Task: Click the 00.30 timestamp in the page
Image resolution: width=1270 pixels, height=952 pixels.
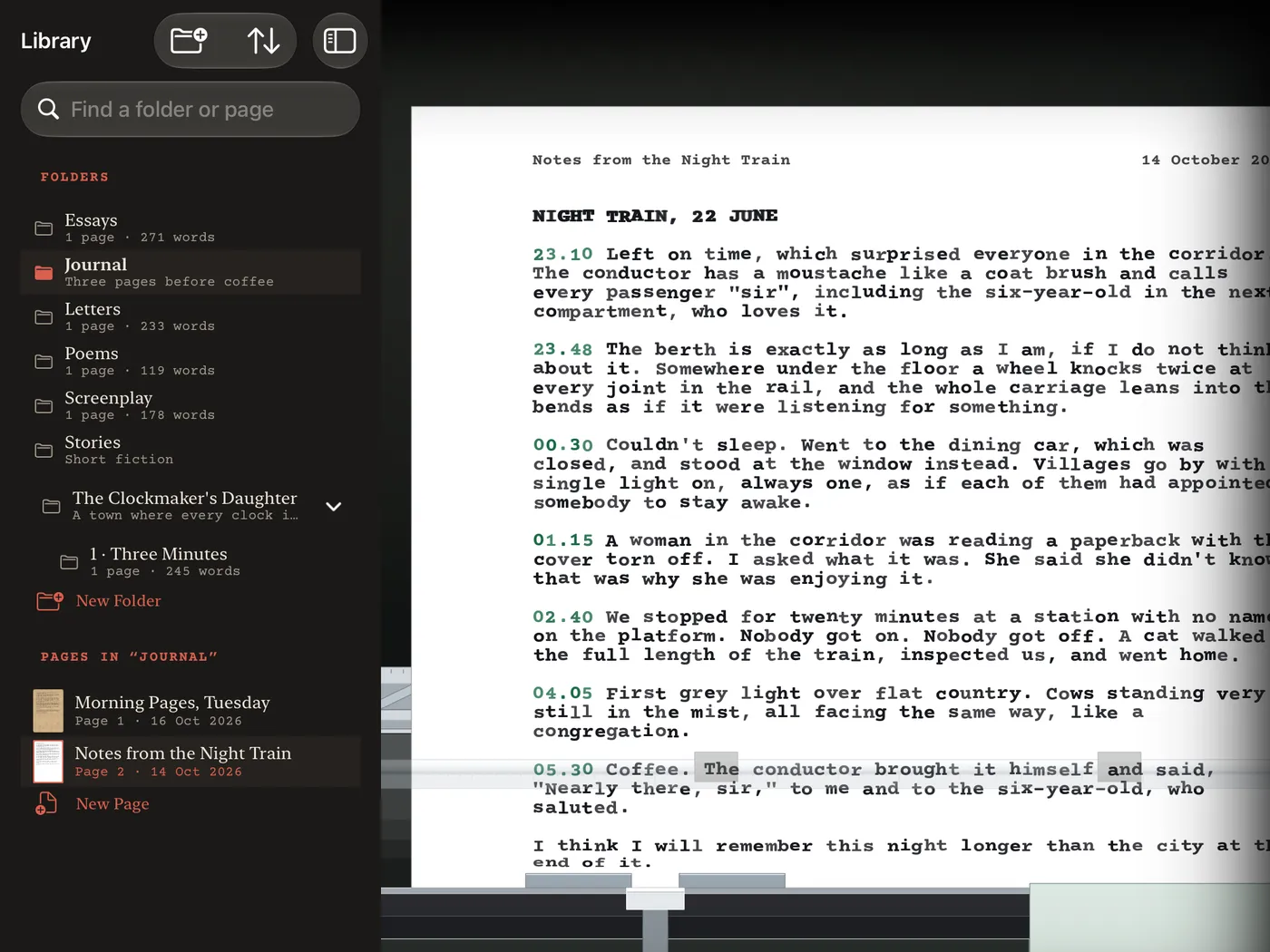Action: [562, 444]
